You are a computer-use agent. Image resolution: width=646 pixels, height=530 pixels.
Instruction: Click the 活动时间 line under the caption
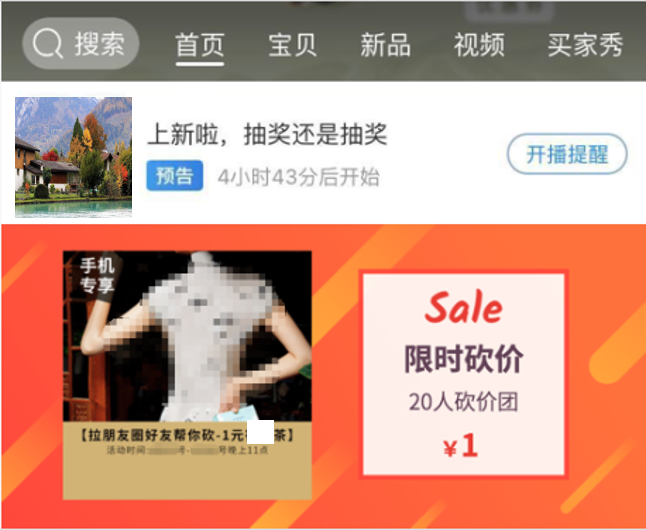click(187, 450)
